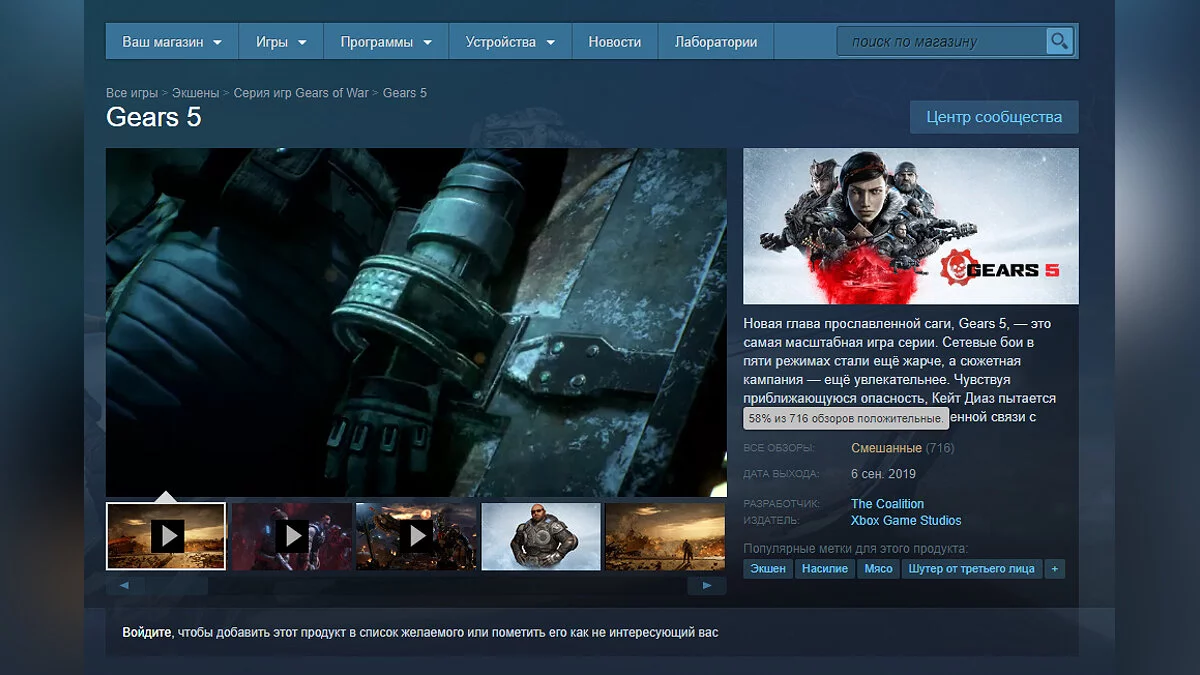This screenshot has width=1200, height=675.
Task: Open the Лаборатории menu item
Action: 716,42
